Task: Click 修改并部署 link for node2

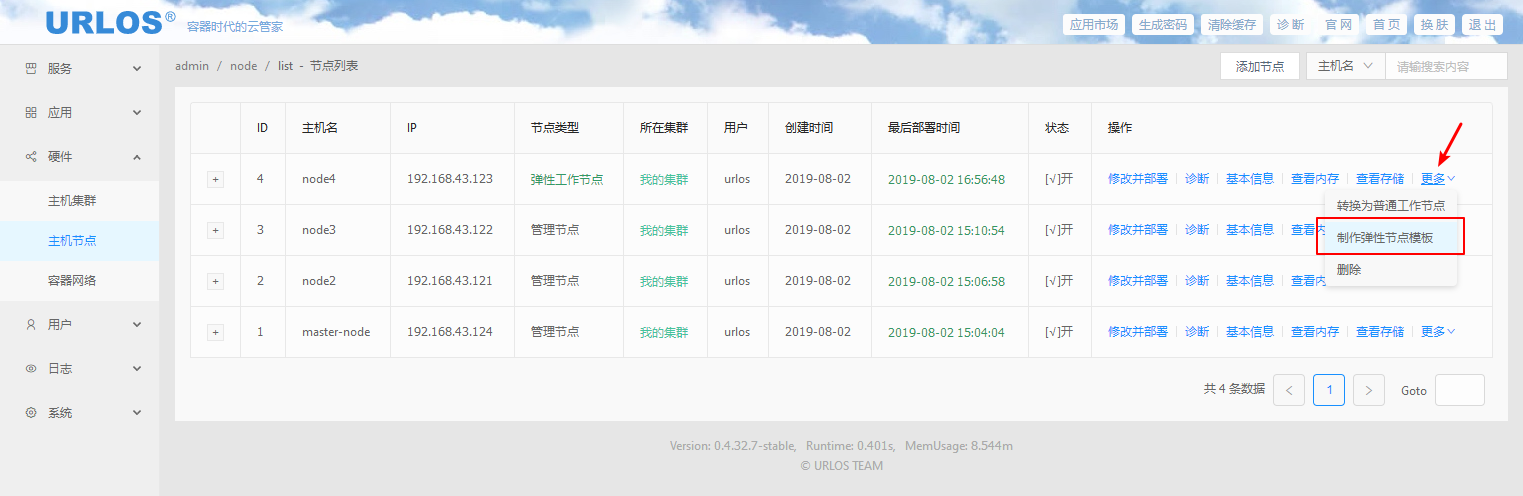Action: click(x=1137, y=281)
